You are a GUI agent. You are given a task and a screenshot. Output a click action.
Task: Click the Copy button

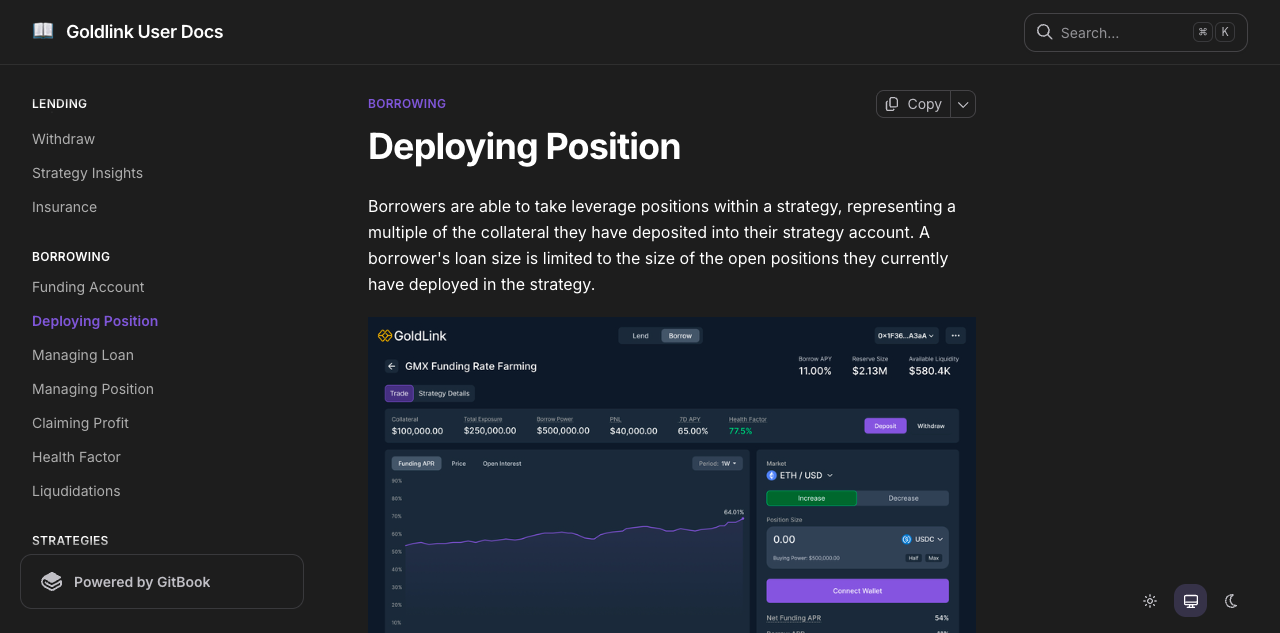tap(913, 104)
